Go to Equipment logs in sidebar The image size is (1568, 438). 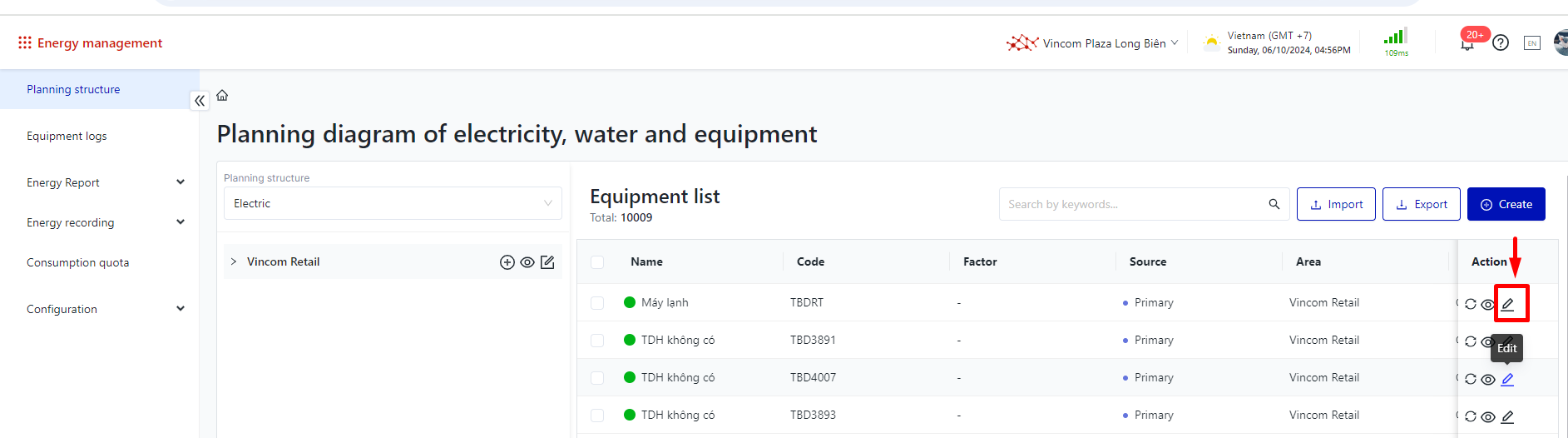67,136
